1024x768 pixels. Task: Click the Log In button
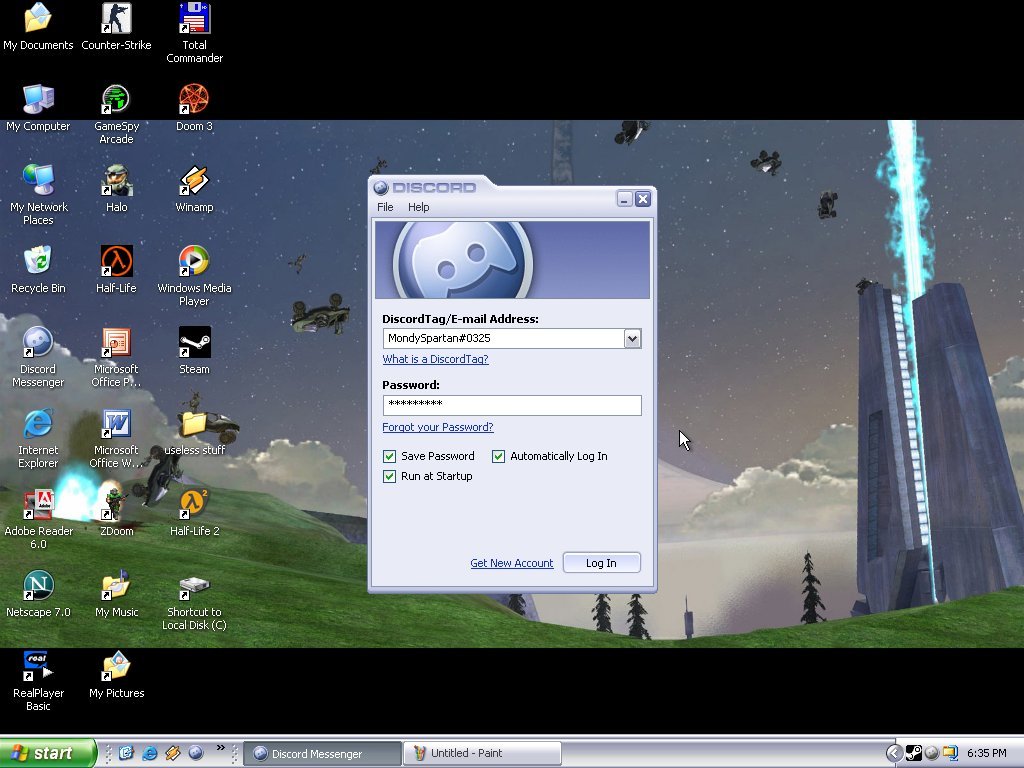[x=601, y=563]
